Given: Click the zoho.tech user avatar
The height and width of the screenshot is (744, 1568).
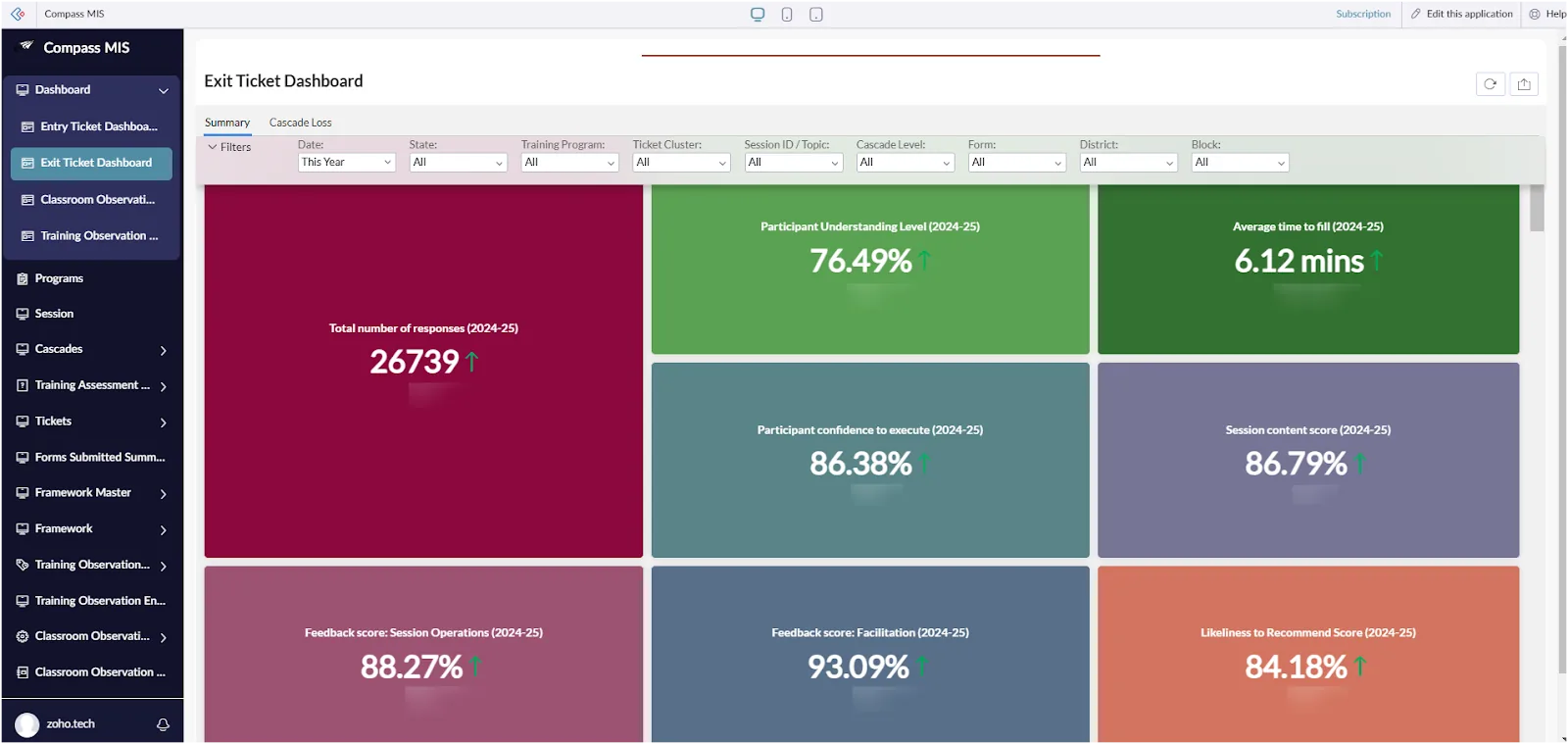Looking at the screenshot, I should pyautogui.click(x=27, y=724).
